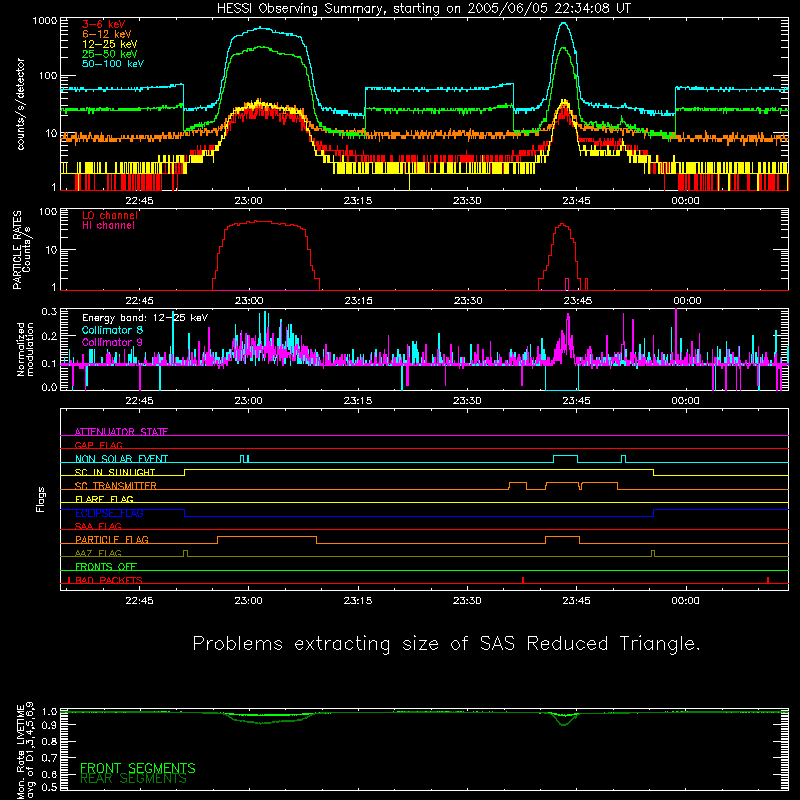Click the 00:00 tick under the flags plot

(686, 601)
